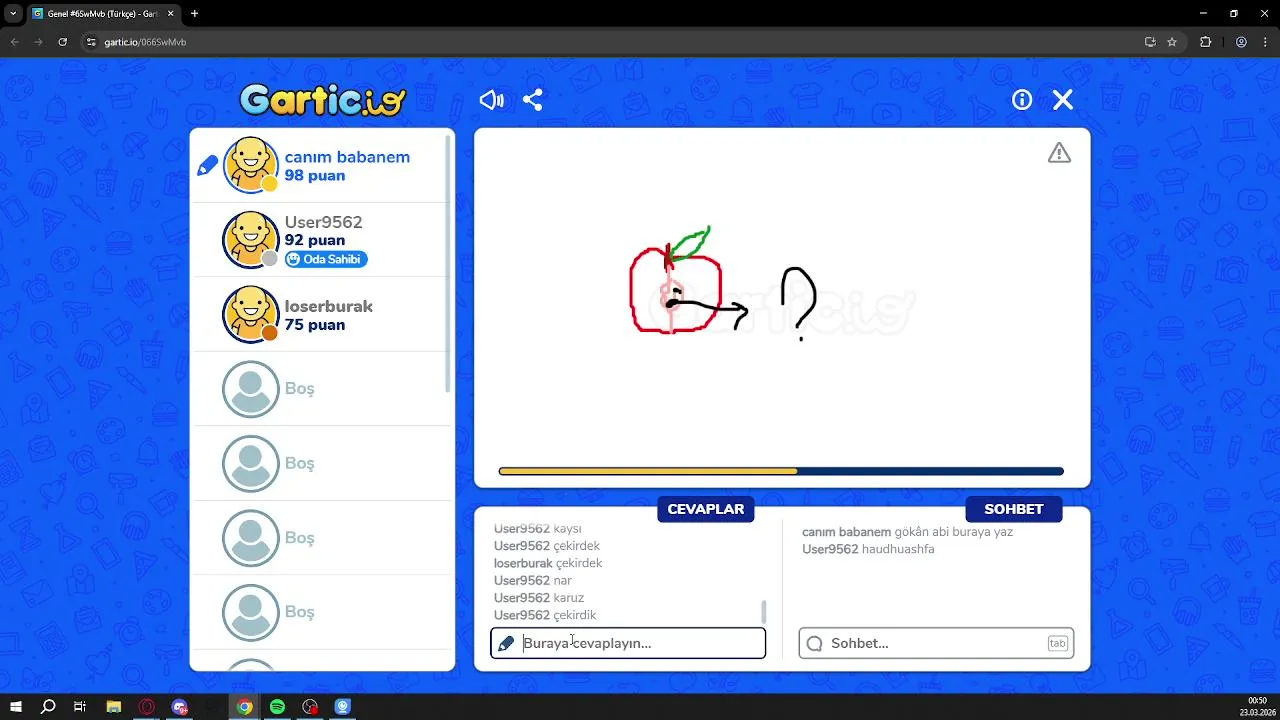Mute the game sound speaker icon
The height and width of the screenshot is (720, 1280).
pos(491,100)
